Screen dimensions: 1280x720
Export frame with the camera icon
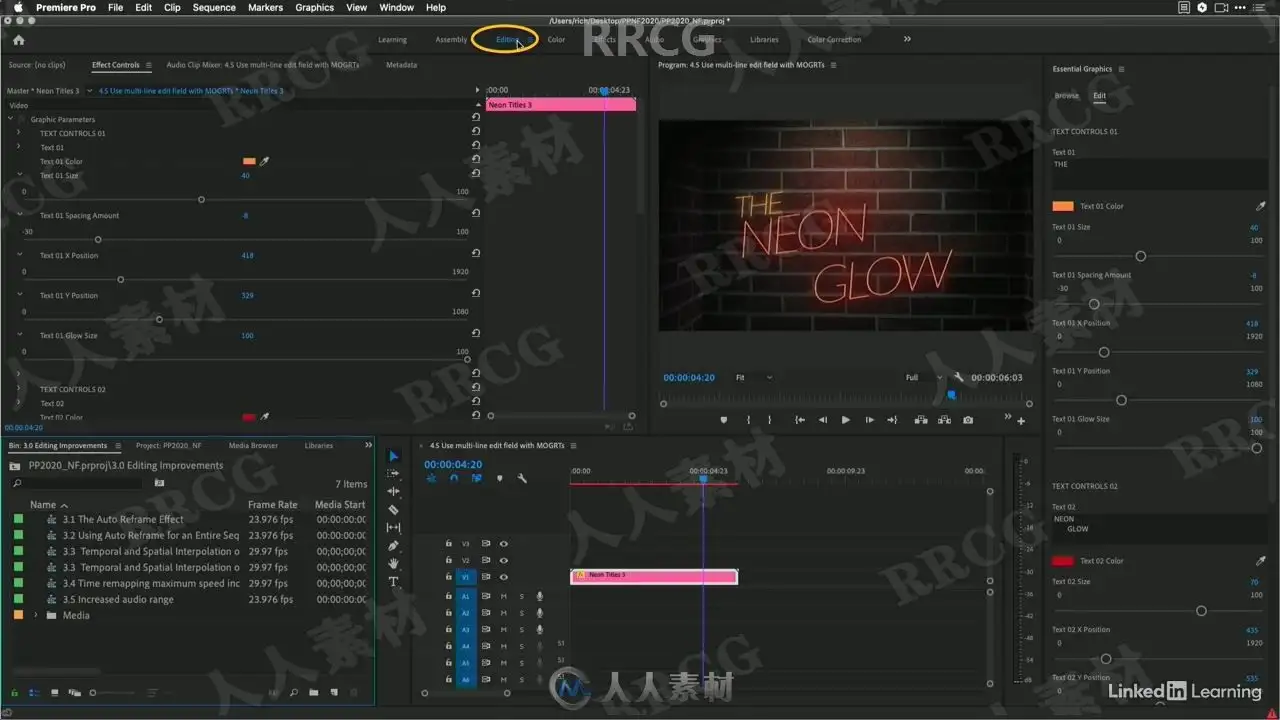coord(968,420)
